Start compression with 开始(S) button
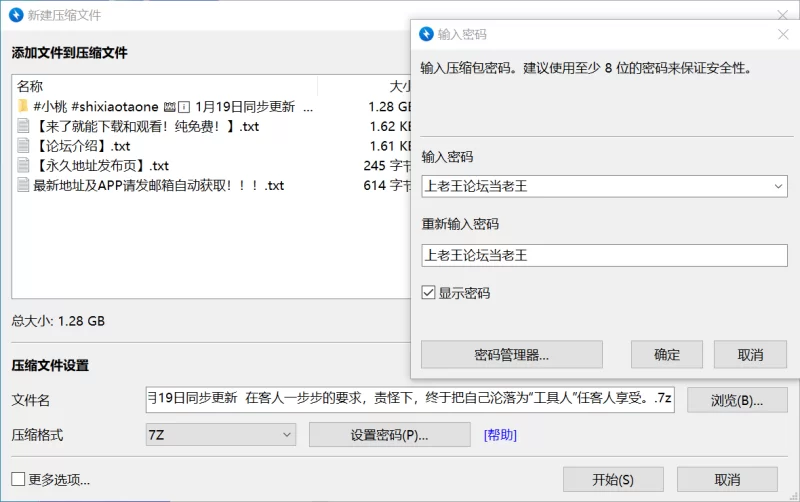 [x=613, y=480]
